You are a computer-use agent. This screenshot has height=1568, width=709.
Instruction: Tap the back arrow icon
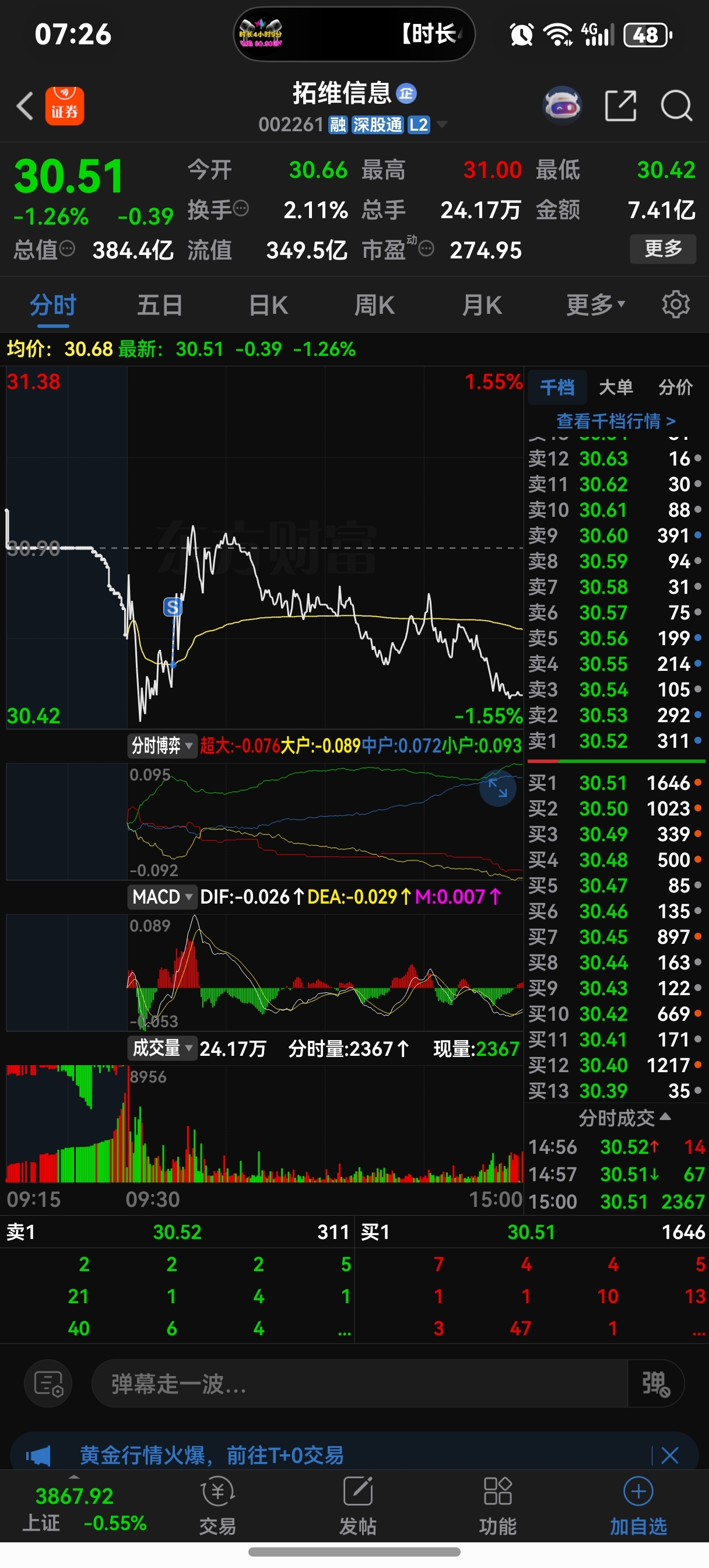coord(25,106)
